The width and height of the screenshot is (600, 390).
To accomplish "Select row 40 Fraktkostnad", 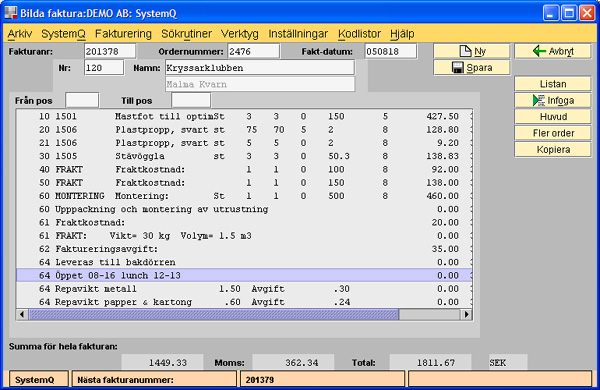I will (x=244, y=170).
